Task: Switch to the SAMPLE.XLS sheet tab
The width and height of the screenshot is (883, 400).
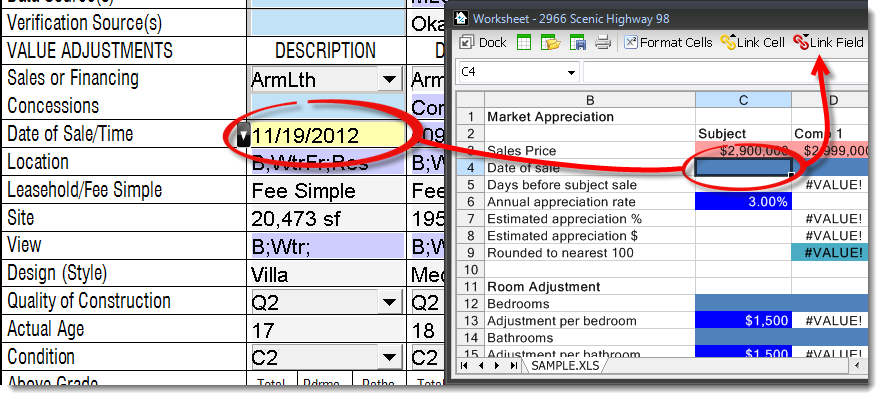Action: [x=566, y=365]
